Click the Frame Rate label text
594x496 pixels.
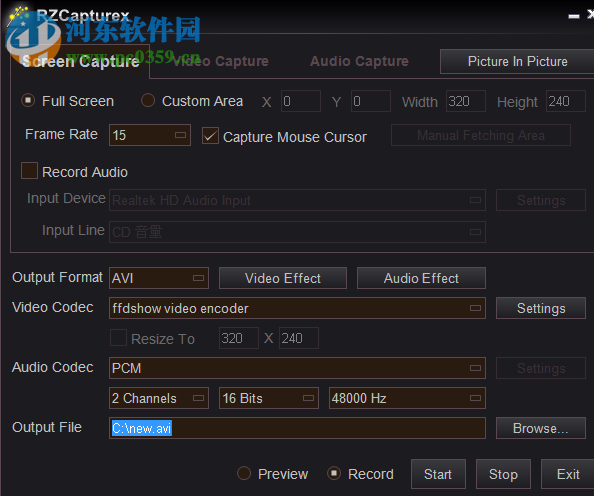(x=61, y=134)
